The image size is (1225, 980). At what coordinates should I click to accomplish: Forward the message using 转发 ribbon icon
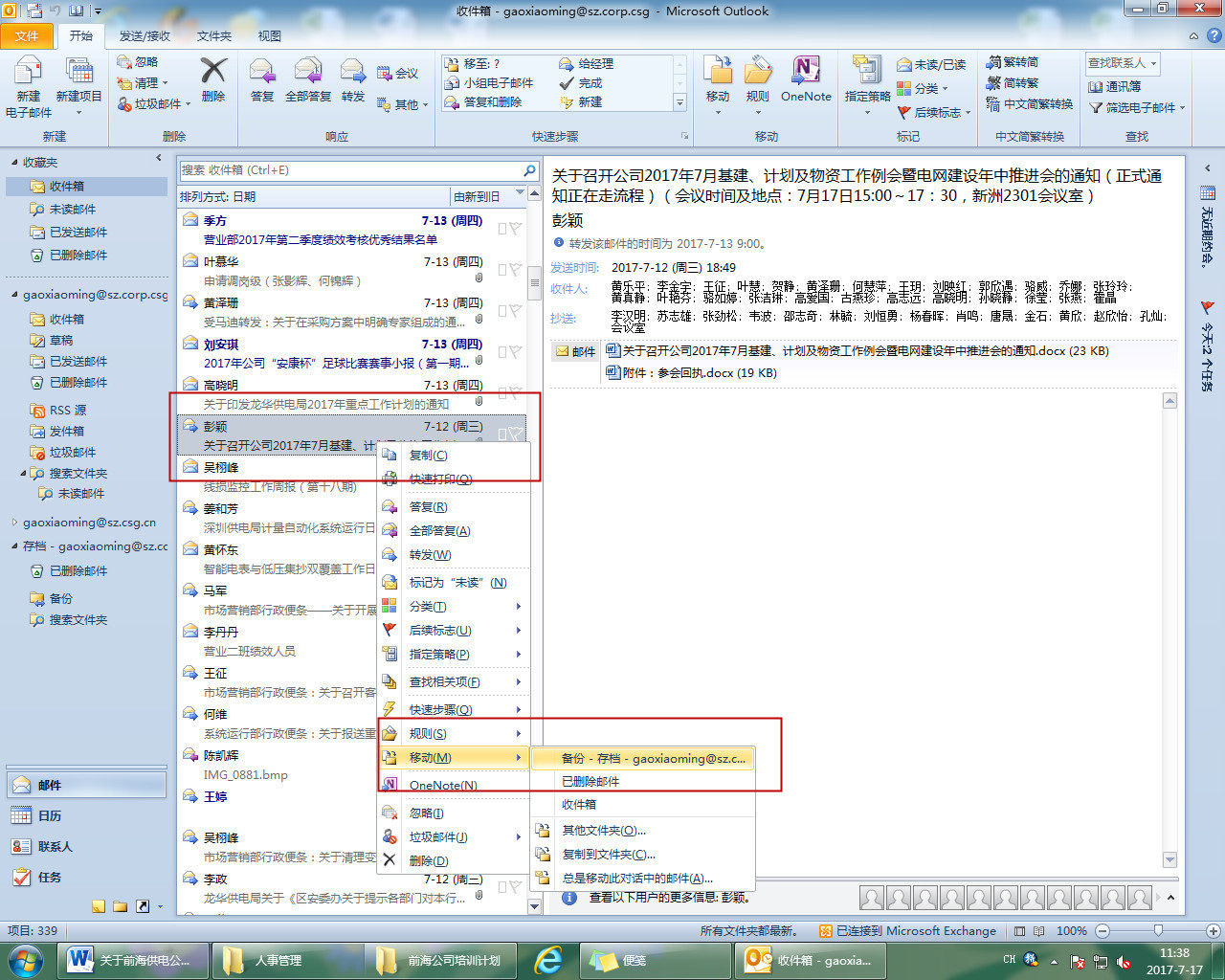(x=351, y=81)
